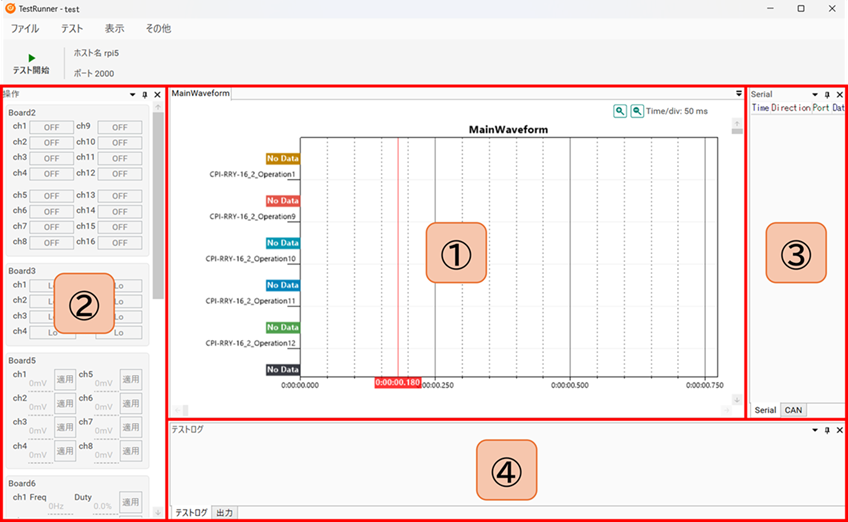Screen dimensions: 848x522
Task: Switch to the CAN tab
Action: (x=793, y=410)
